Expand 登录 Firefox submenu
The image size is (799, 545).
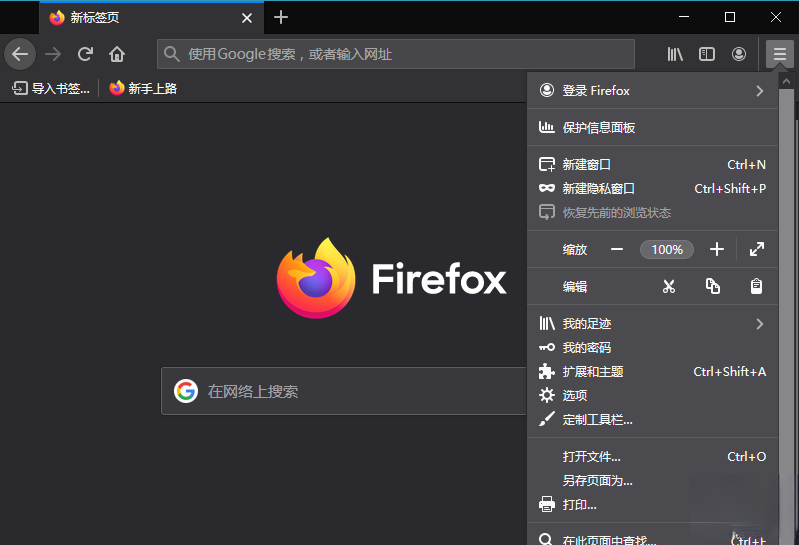click(653, 91)
